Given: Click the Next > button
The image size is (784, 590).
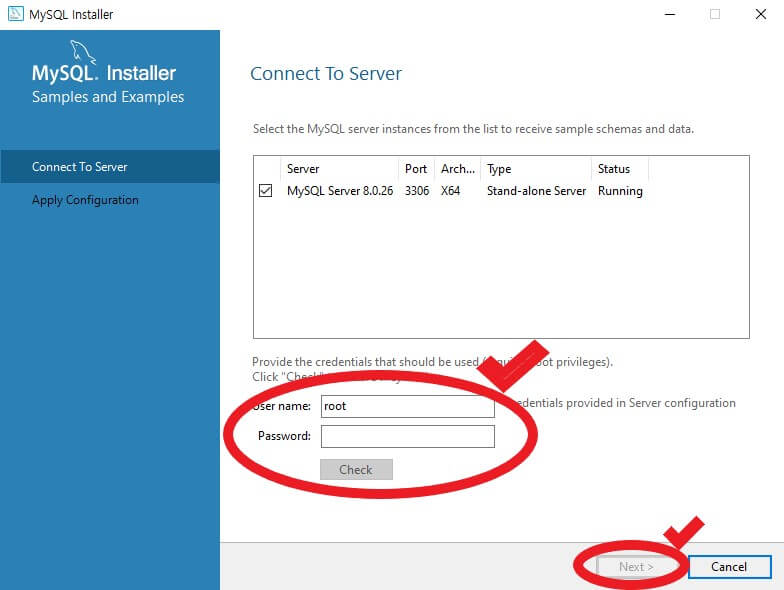Looking at the screenshot, I should click(636, 566).
